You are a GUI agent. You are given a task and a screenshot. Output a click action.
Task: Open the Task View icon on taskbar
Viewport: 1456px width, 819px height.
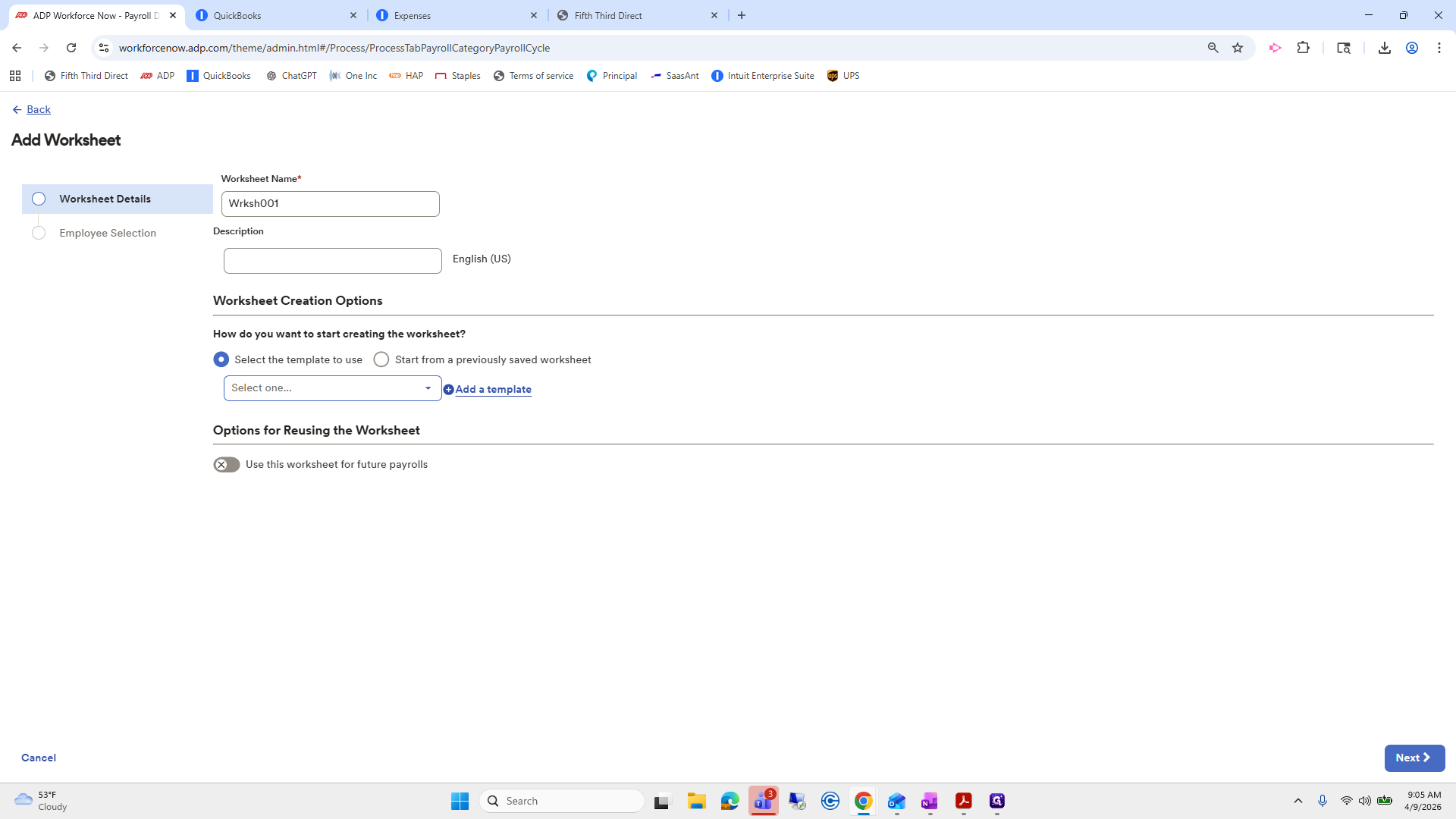pyautogui.click(x=663, y=801)
